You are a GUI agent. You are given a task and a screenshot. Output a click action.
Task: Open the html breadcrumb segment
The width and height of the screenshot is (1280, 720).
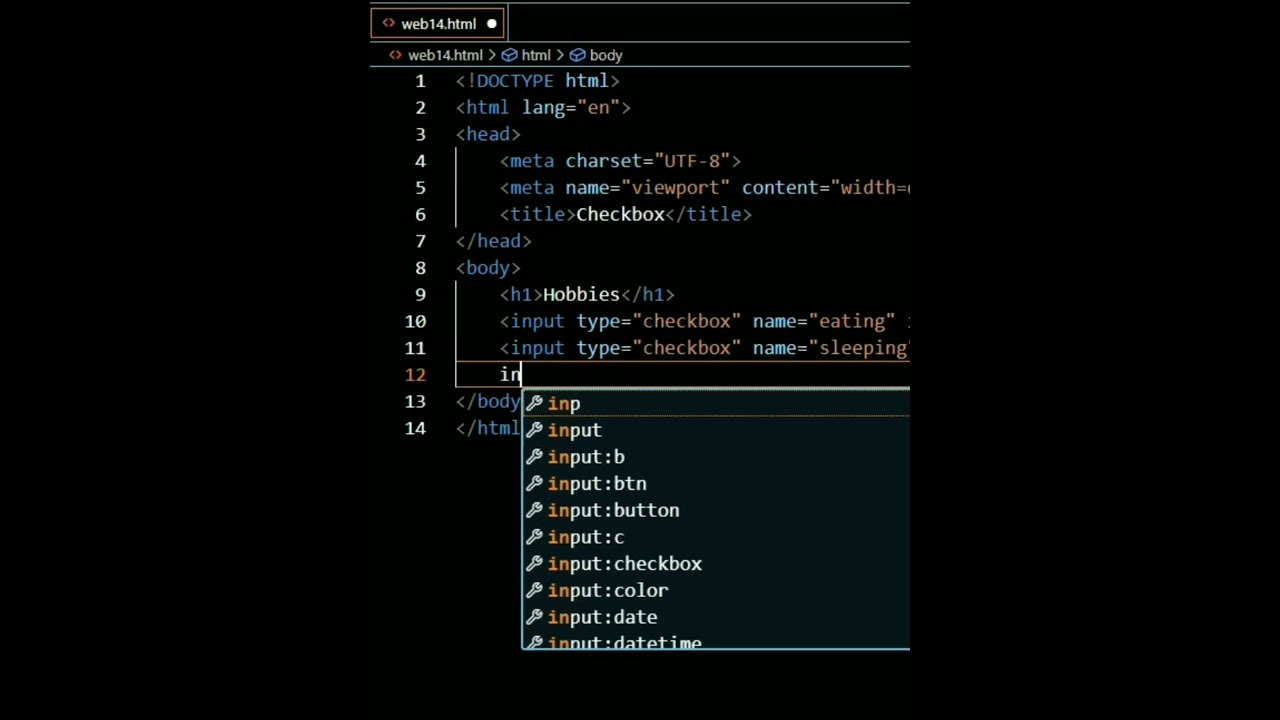pos(536,55)
